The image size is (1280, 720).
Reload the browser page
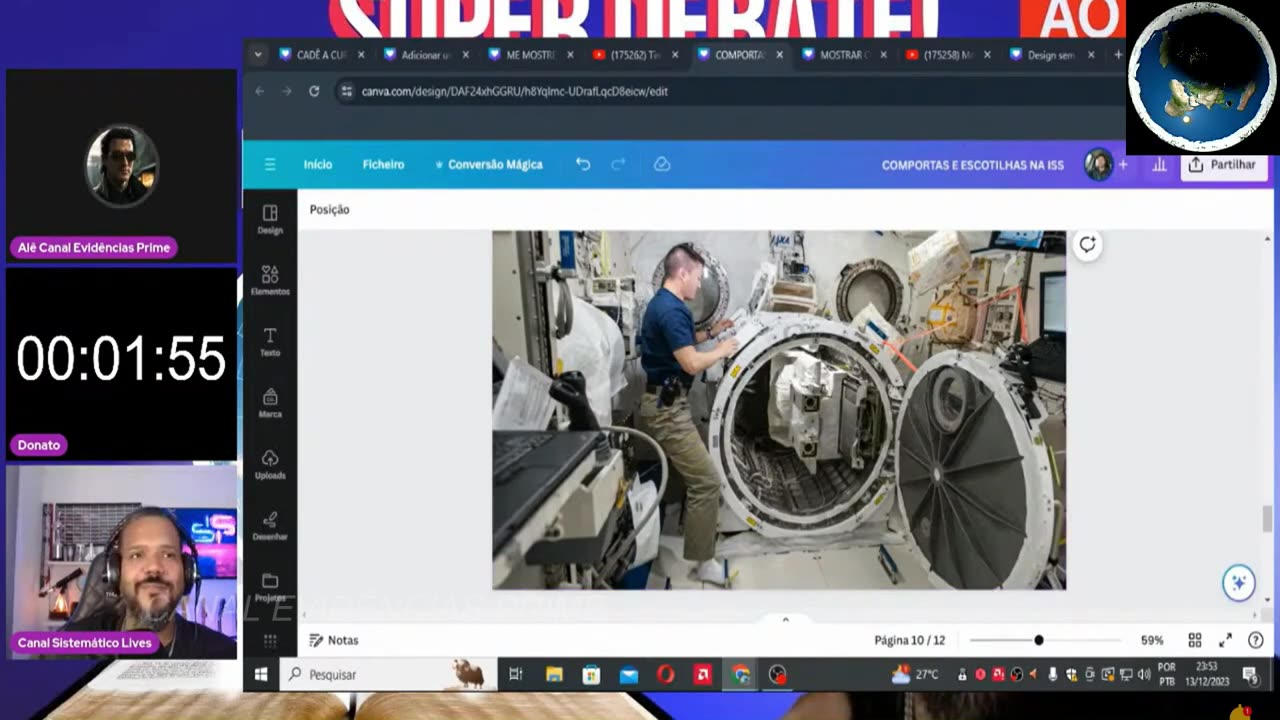(314, 91)
